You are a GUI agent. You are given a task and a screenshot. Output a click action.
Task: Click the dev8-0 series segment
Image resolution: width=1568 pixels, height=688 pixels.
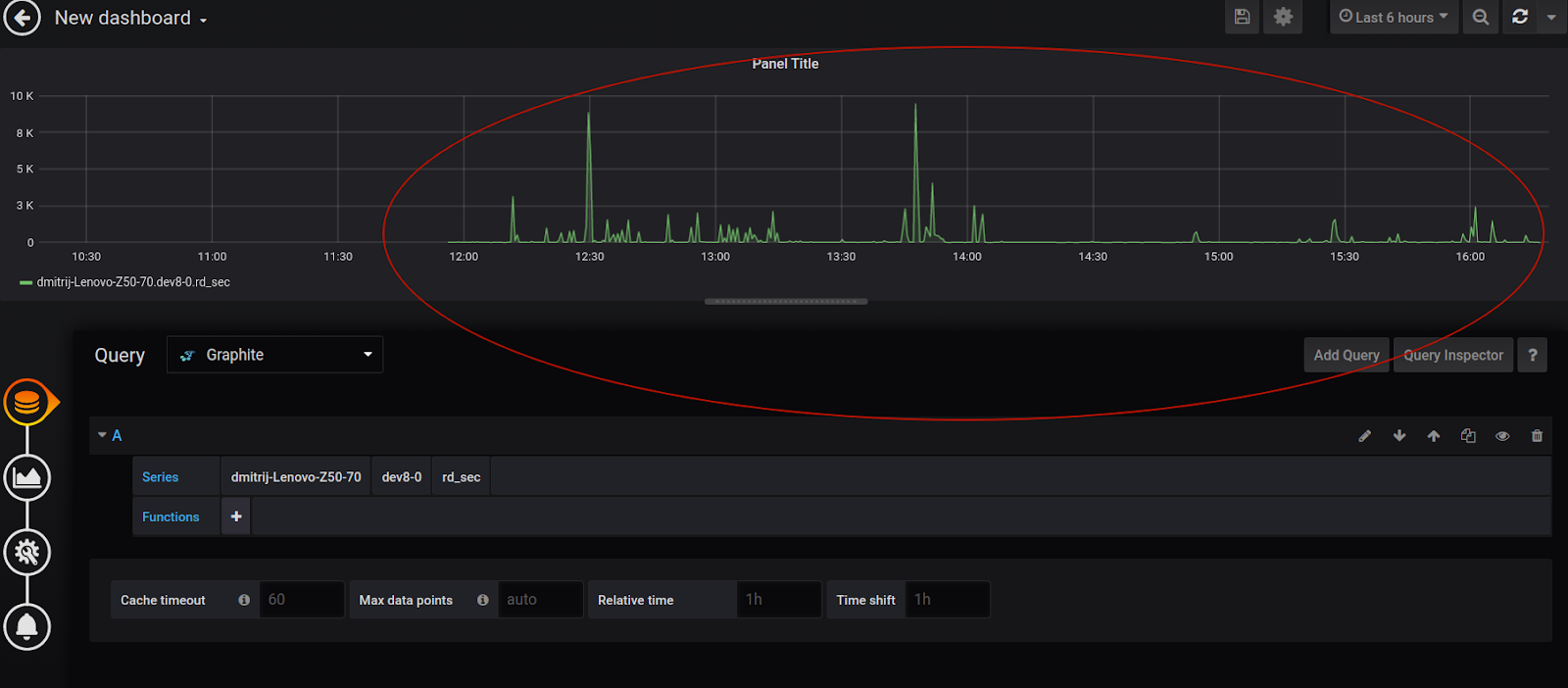pyautogui.click(x=402, y=477)
